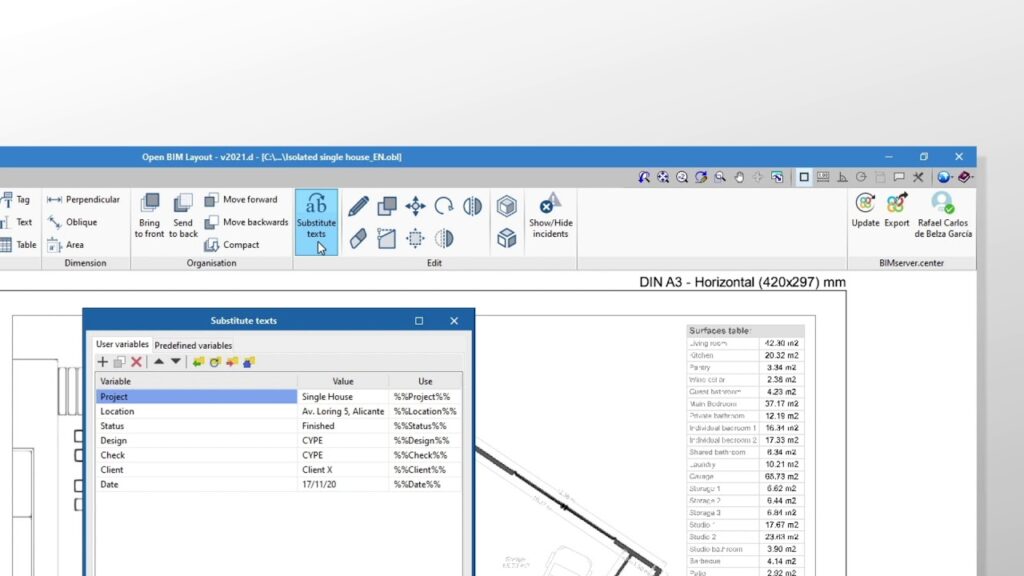Toggle the pan hand tool
This screenshot has height=576, width=1024.
coord(739,177)
